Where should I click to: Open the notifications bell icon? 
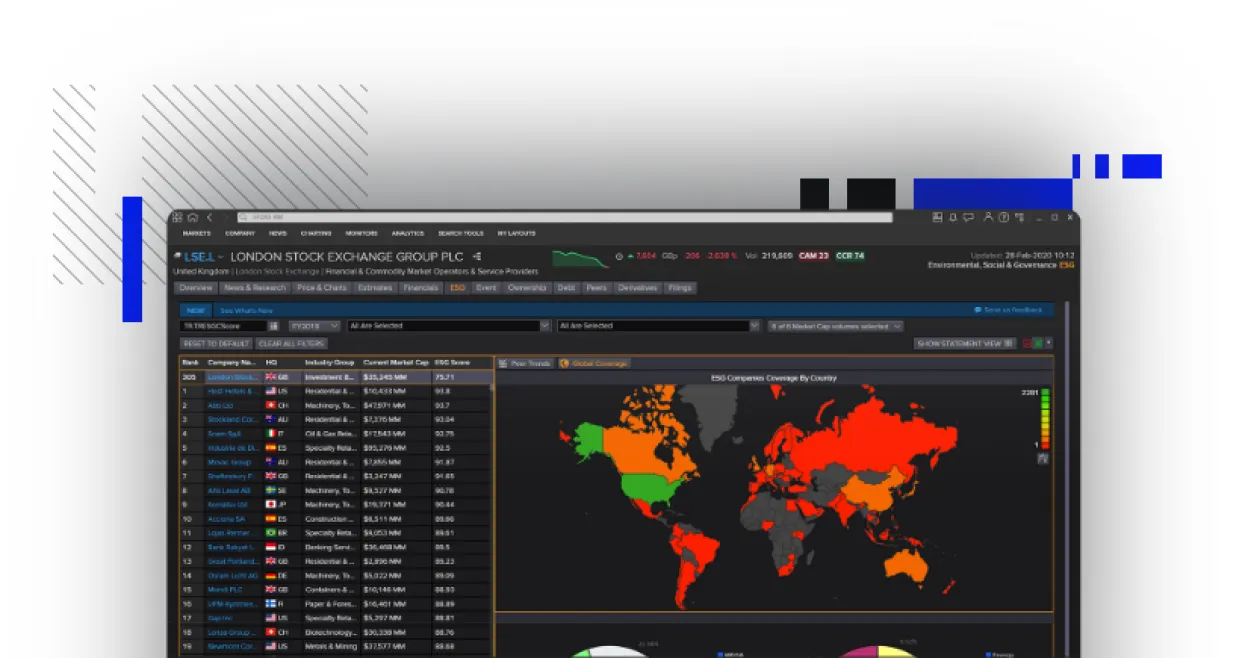(x=953, y=217)
